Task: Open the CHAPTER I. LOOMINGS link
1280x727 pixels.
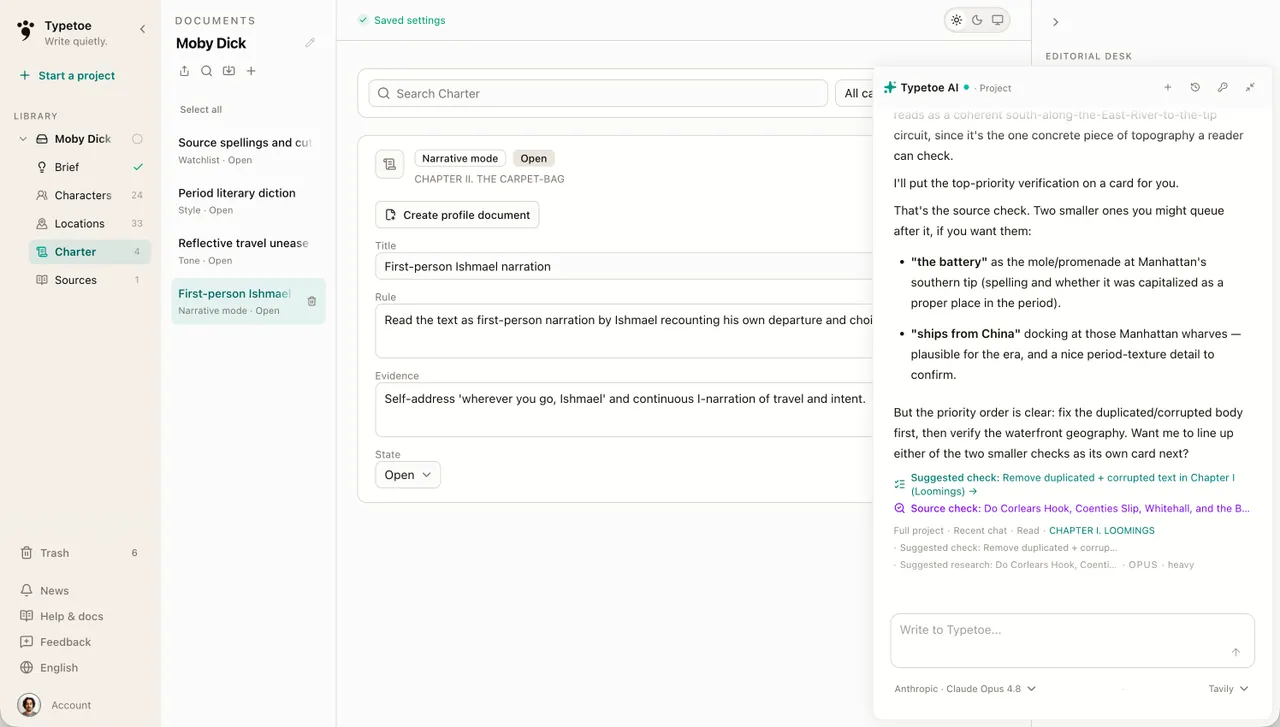Action: pyautogui.click(x=1101, y=531)
